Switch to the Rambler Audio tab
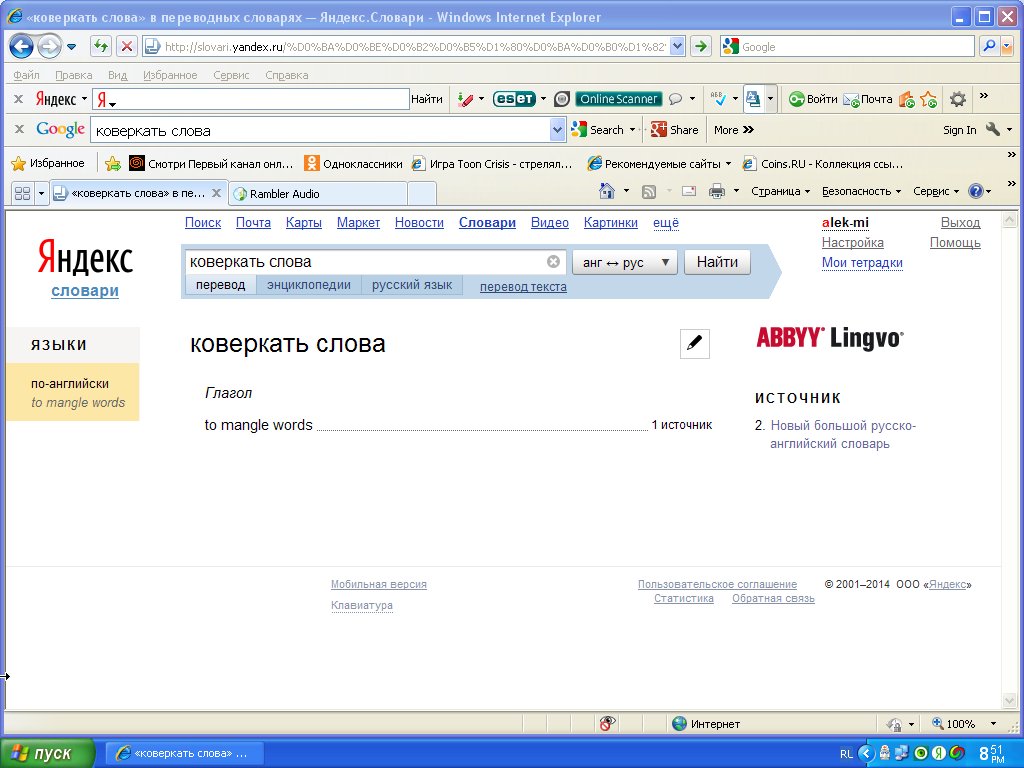The width and height of the screenshot is (1024, 768). 318,194
